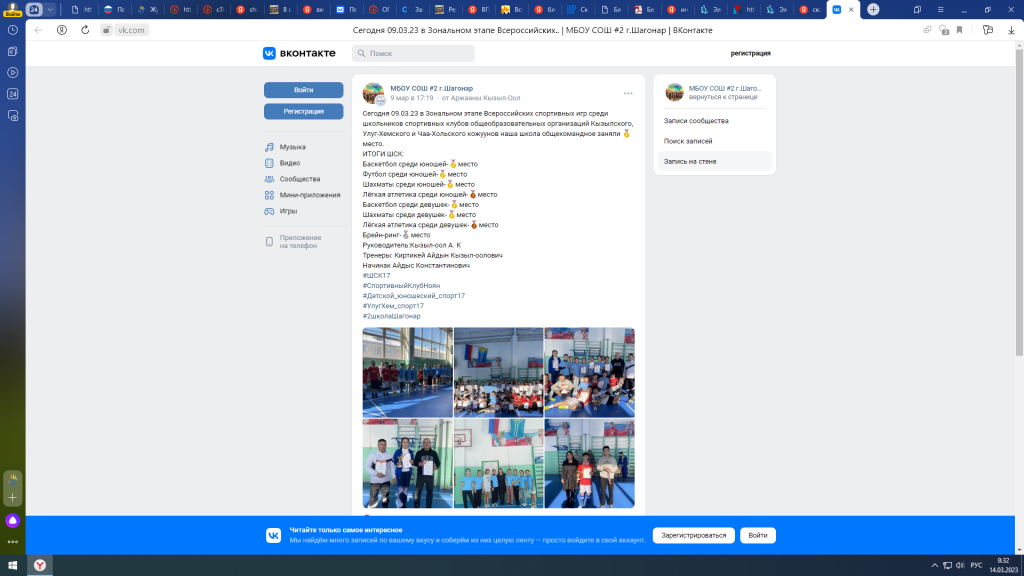This screenshot has height=576, width=1024.
Task: Open post options three-dot menu
Action: point(628,93)
